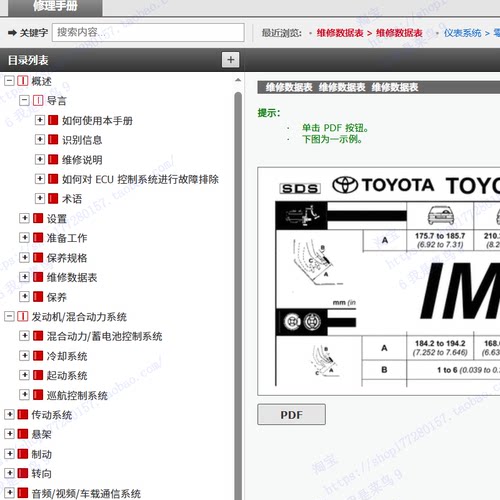Expand 音频/视频/车载通信系统 node
The image size is (500, 500).
point(9,493)
